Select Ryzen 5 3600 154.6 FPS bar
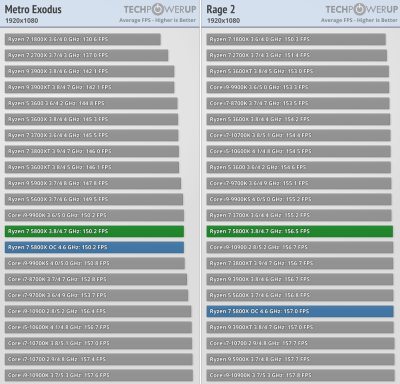 299,167
